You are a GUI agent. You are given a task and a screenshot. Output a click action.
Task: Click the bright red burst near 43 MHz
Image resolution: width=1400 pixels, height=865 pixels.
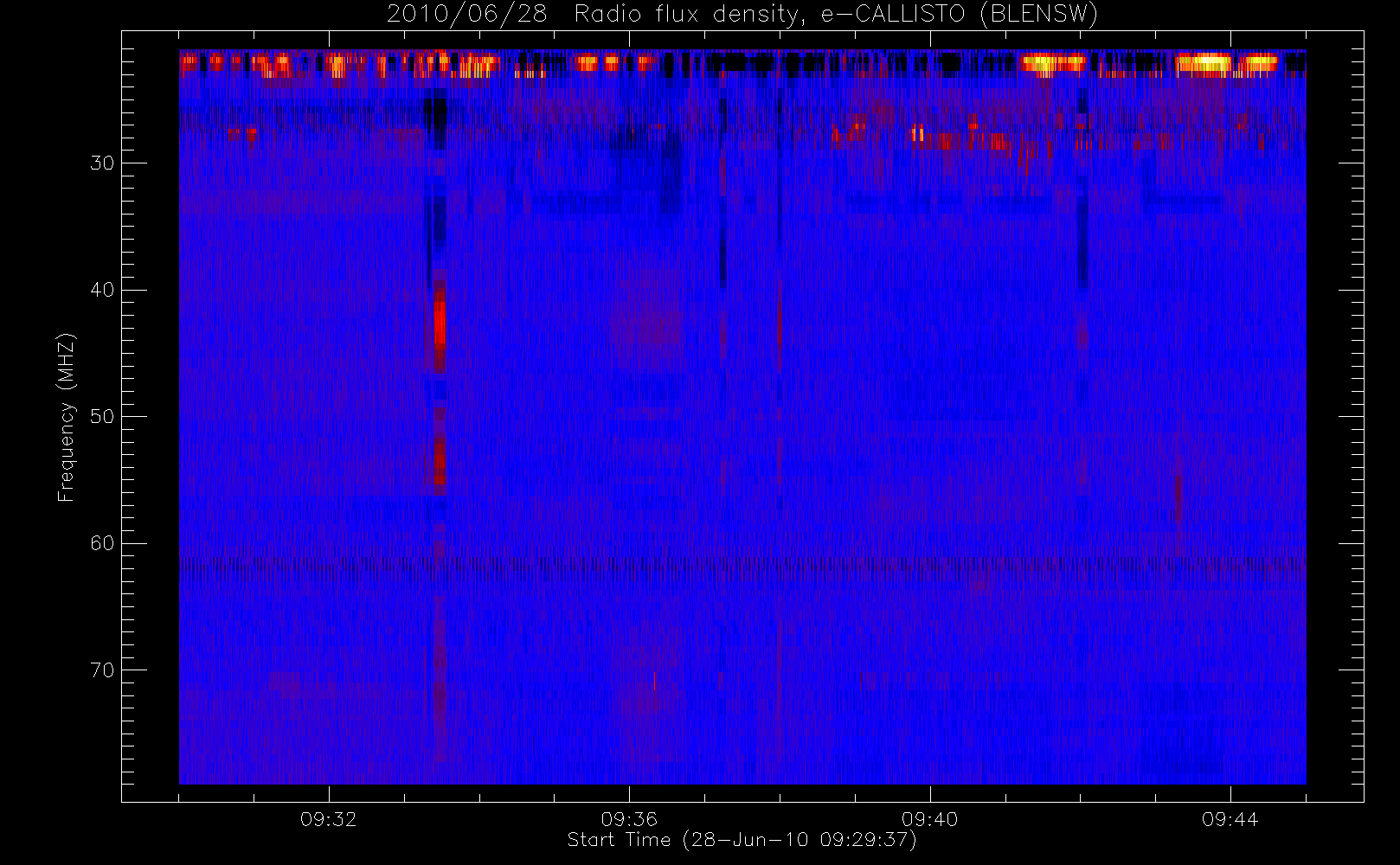(x=440, y=324)
